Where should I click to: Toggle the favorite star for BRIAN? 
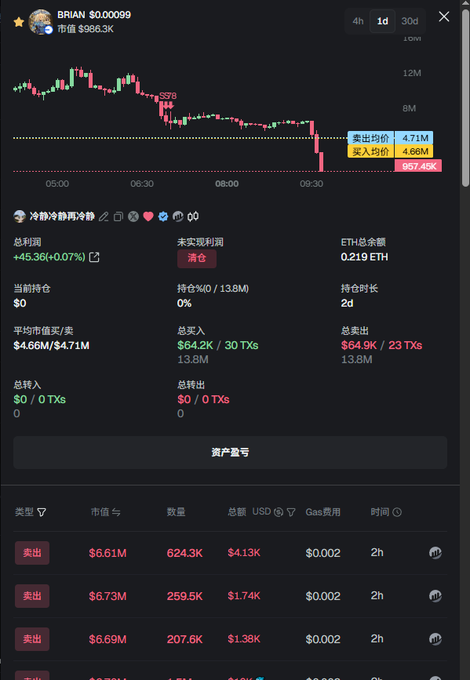tap(19, 22)
